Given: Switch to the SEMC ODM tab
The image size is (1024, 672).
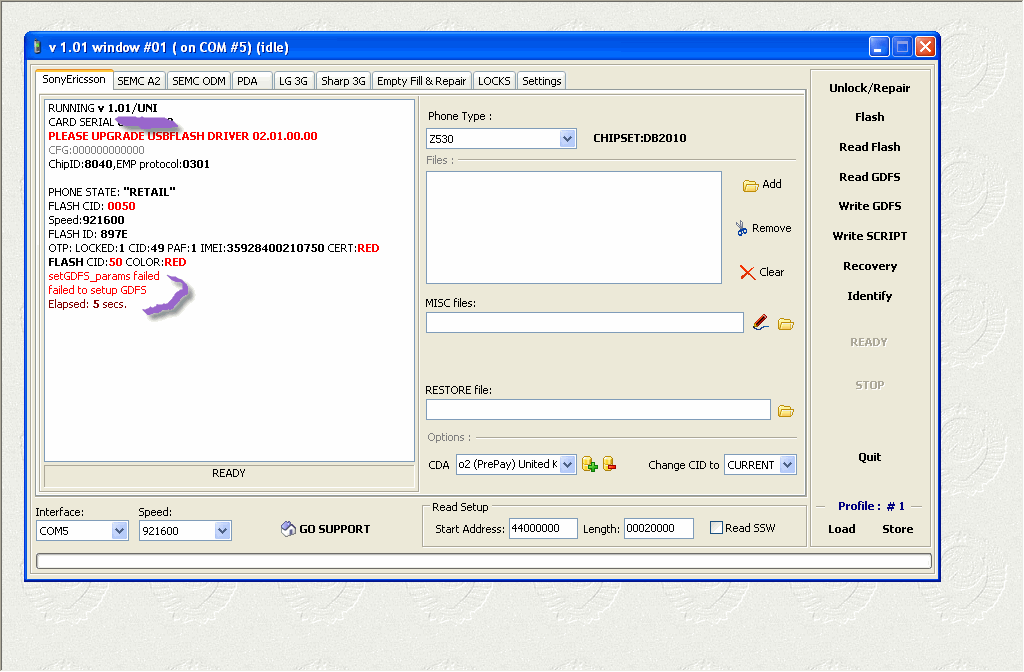Looking at the screenshot, I should pyautogui.click(x=199, y=81).
